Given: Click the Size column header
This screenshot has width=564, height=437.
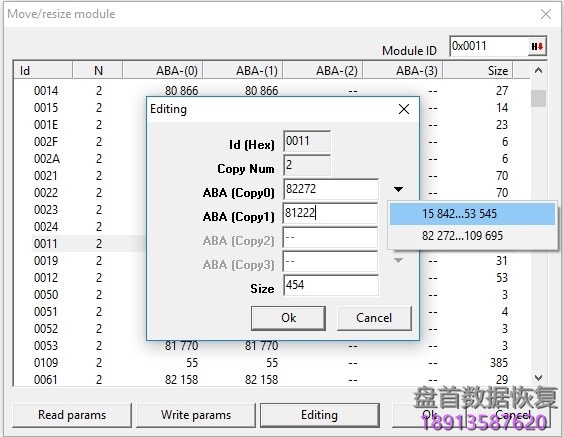Looking at the screenshot, I should pyautogui.click(x=478, y=70).
